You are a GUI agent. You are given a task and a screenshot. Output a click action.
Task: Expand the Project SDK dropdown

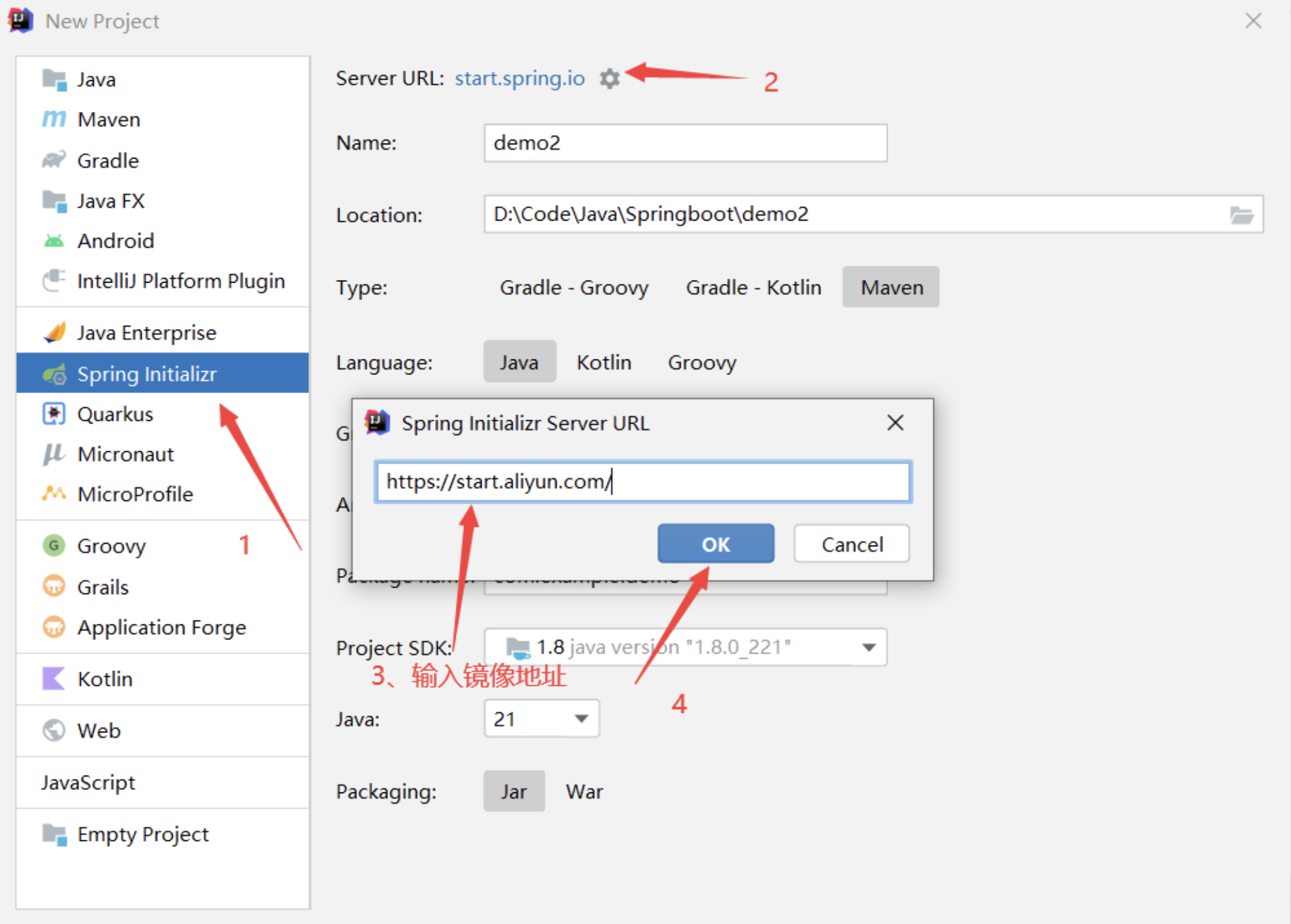(x=869, y=647)
